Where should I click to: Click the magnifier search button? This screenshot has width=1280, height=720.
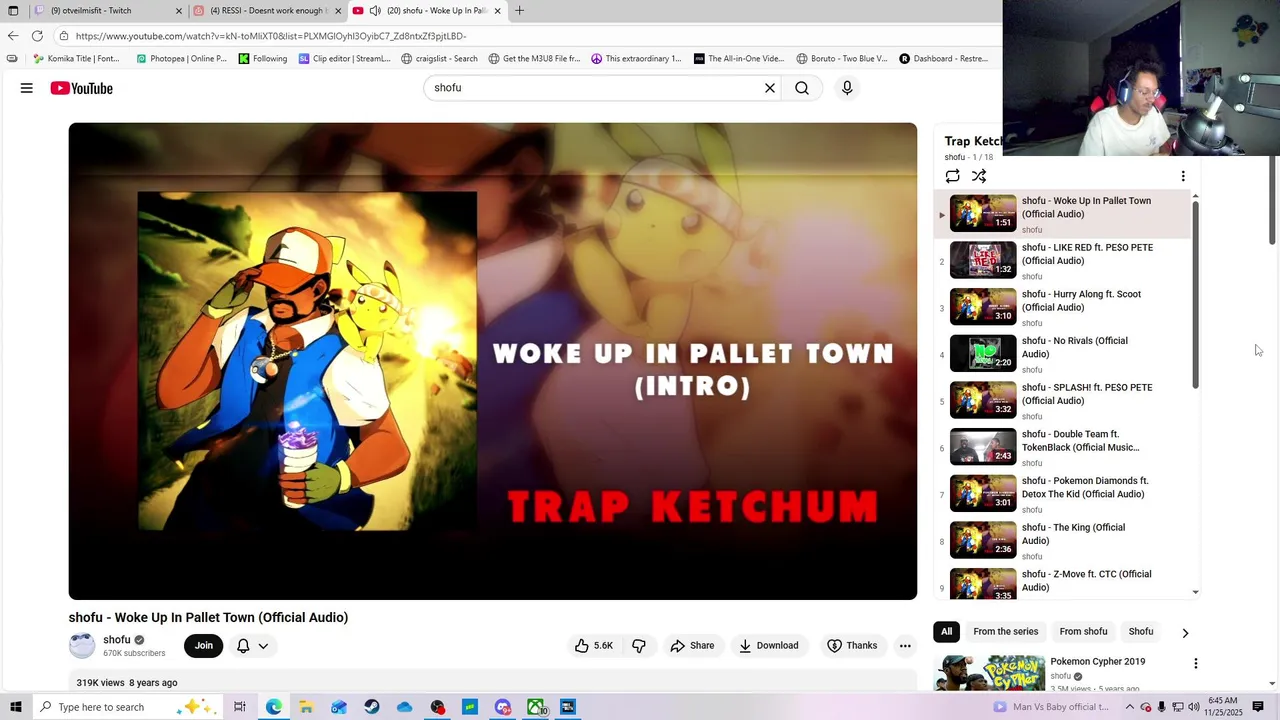click(802, 88)
